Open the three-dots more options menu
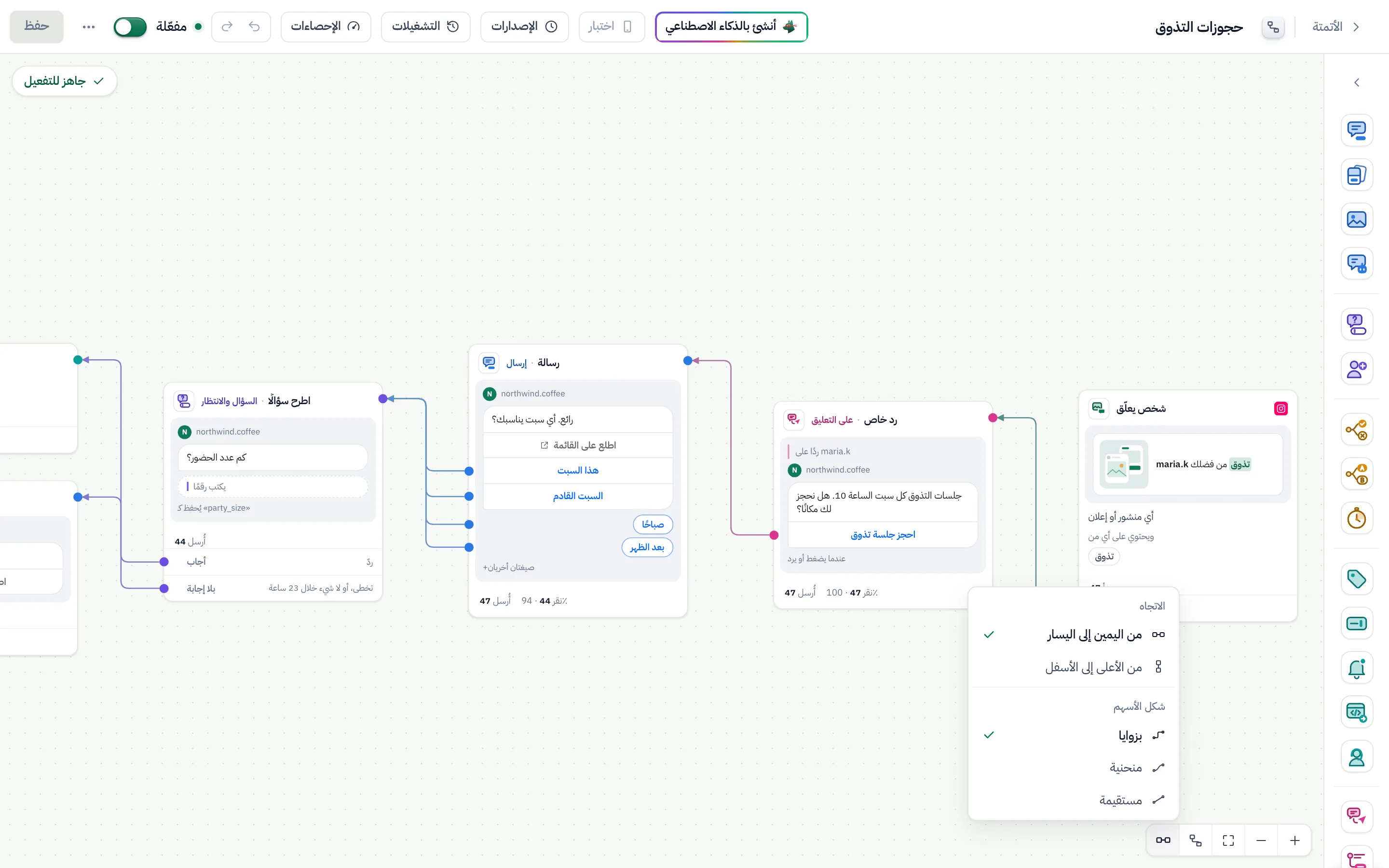This screenshot has width=1389, height=868. point(88,27)
